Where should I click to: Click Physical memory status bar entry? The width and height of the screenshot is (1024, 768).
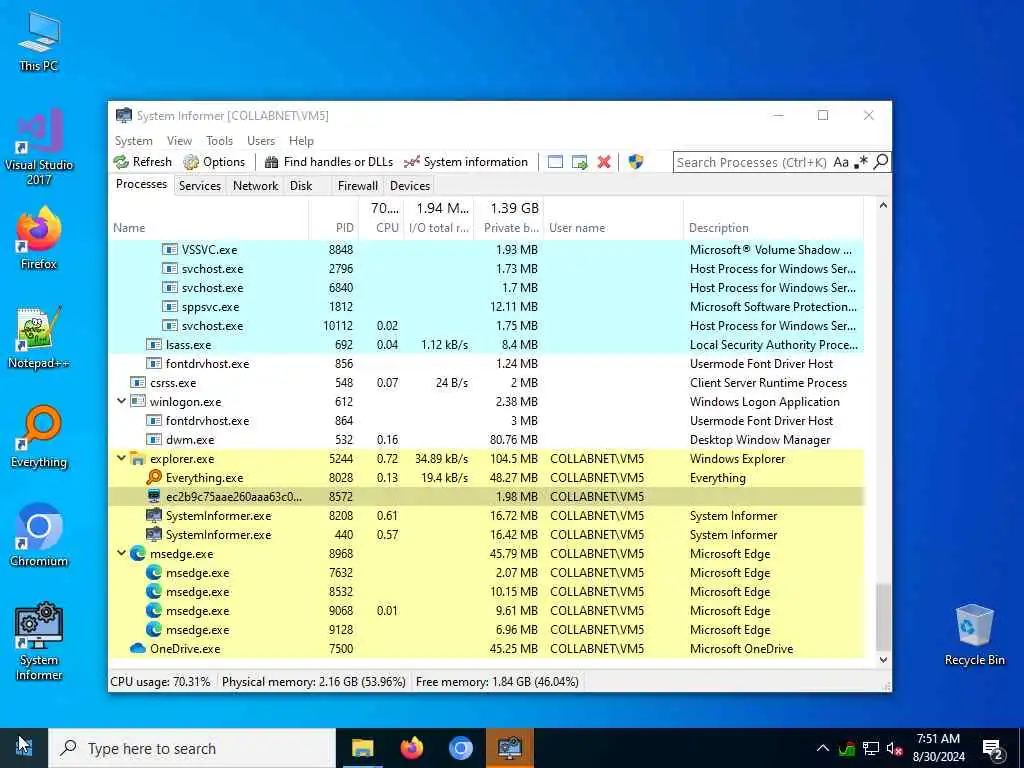pyautogui.click(x=313, y=682)
